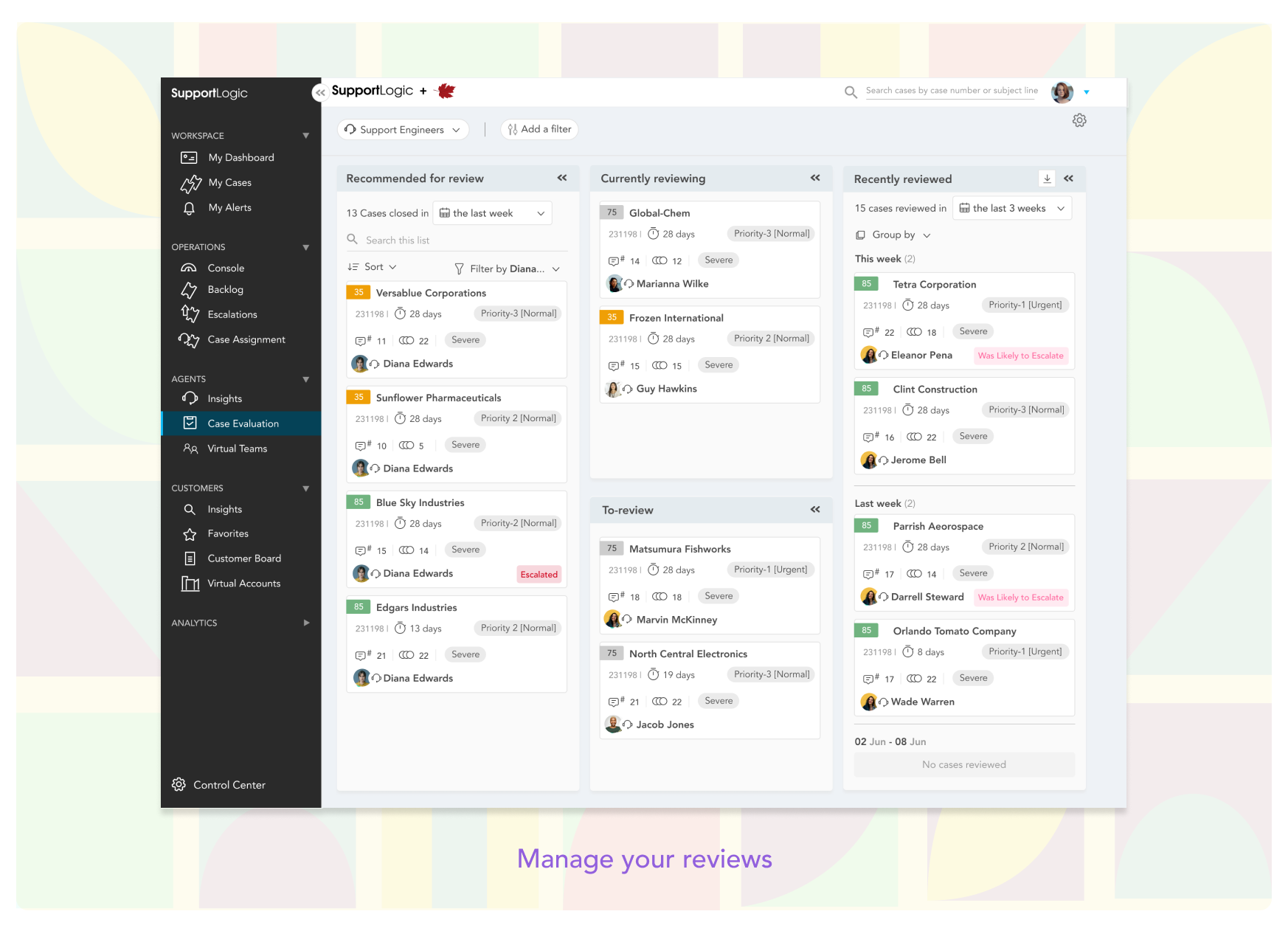
Task: Collapse the Customers section
Action: 306,488
